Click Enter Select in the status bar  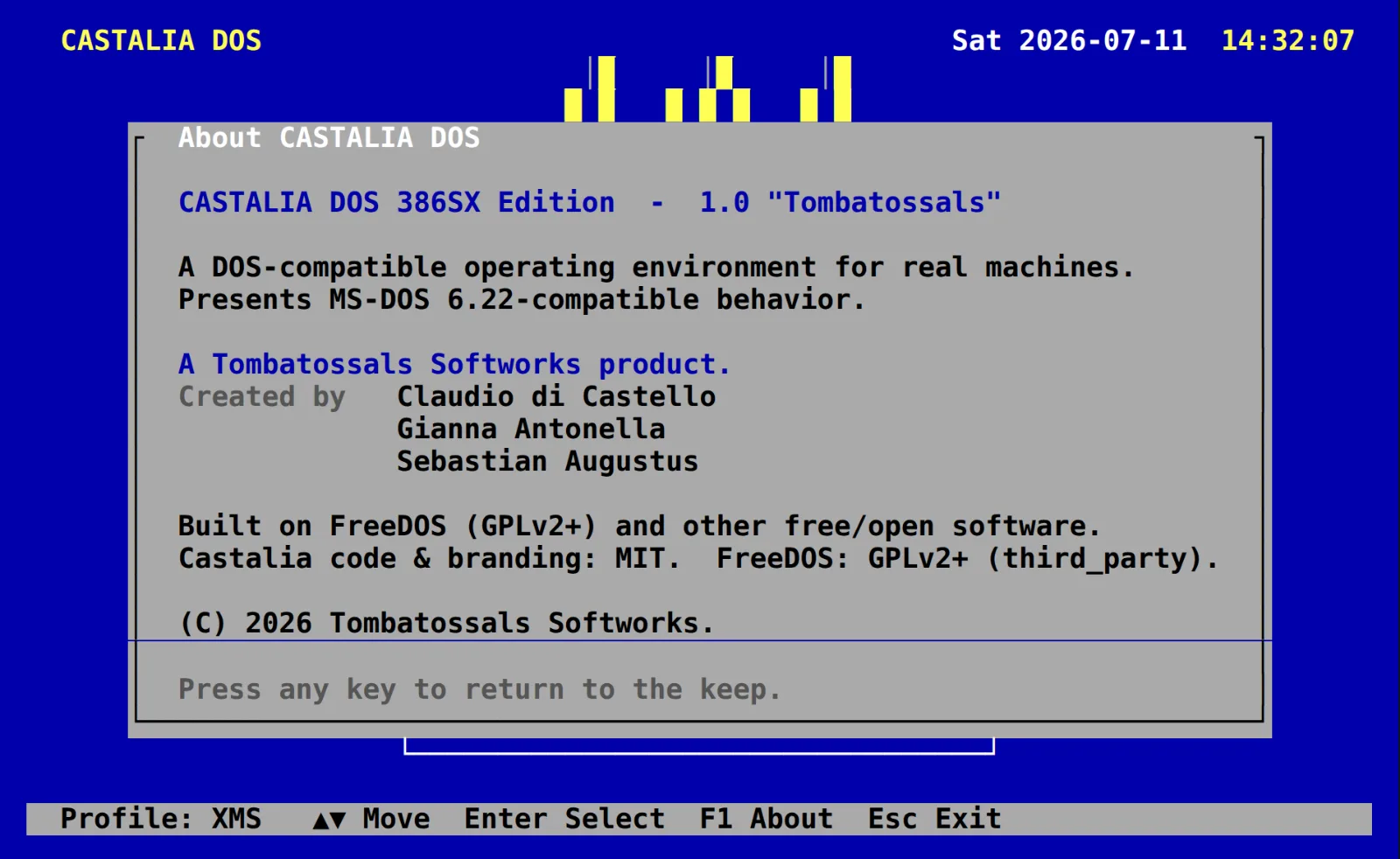(x=564, y=820)
